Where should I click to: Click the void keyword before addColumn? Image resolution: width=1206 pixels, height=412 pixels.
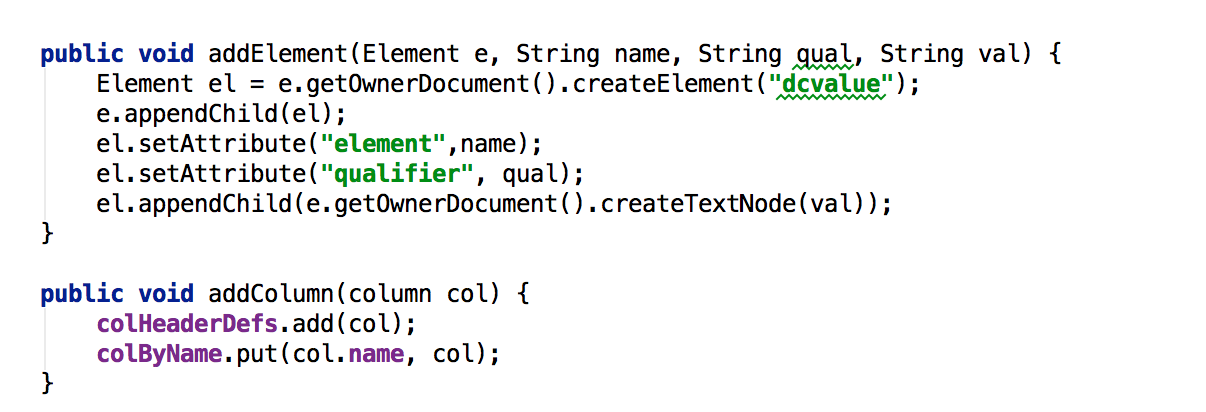click(167, 294)
